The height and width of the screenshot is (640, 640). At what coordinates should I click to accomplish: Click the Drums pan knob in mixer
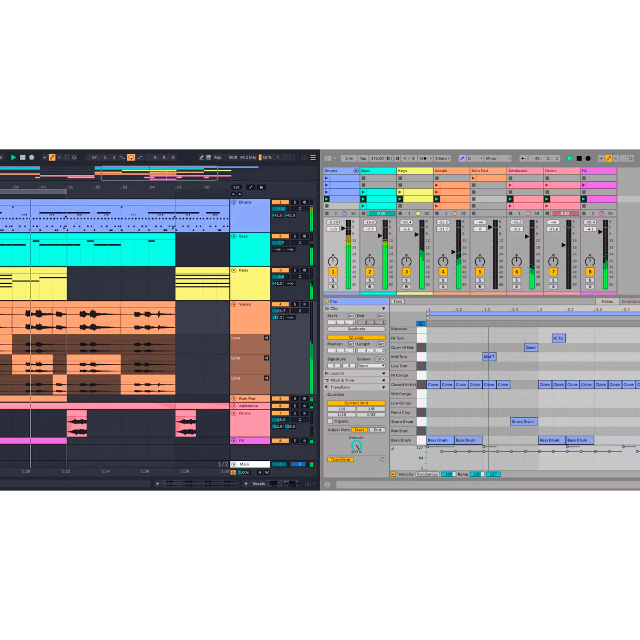(x=333, y=260)
